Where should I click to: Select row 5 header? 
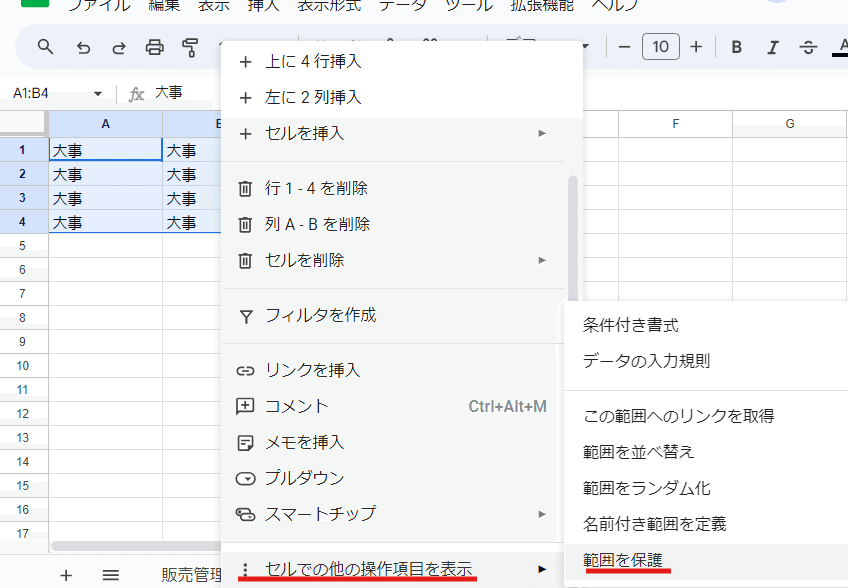[22, 246]
